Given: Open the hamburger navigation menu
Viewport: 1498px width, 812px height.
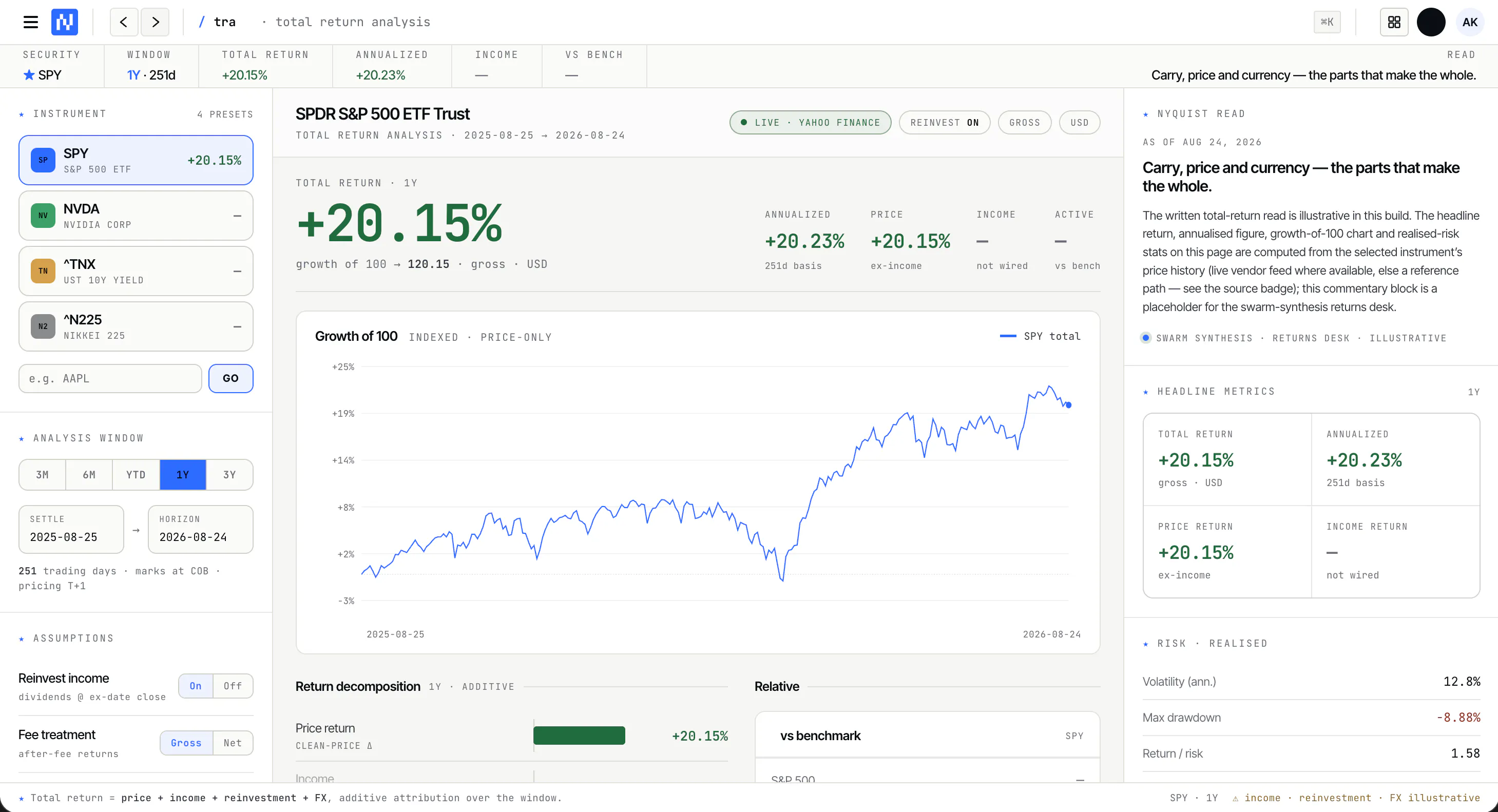Looking at the screenshot, I should (30, 22).
